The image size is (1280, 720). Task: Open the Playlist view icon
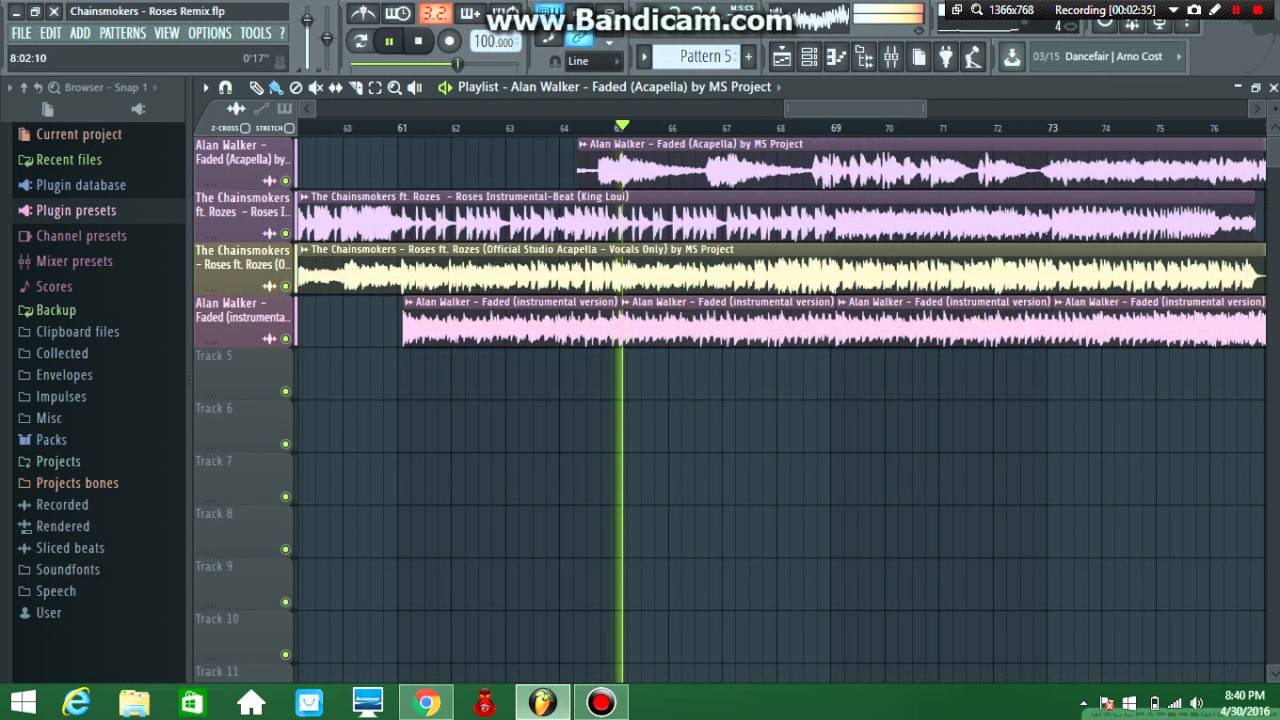782,57
